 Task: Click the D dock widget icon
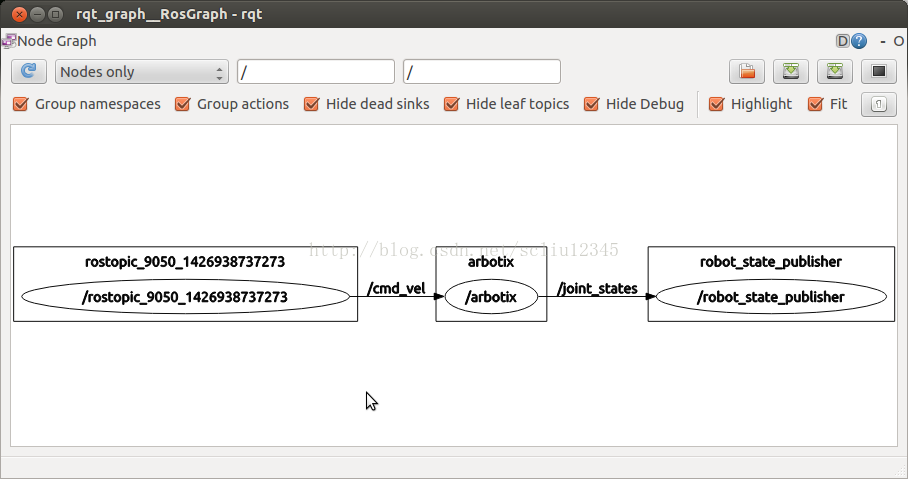click(843, 41)
